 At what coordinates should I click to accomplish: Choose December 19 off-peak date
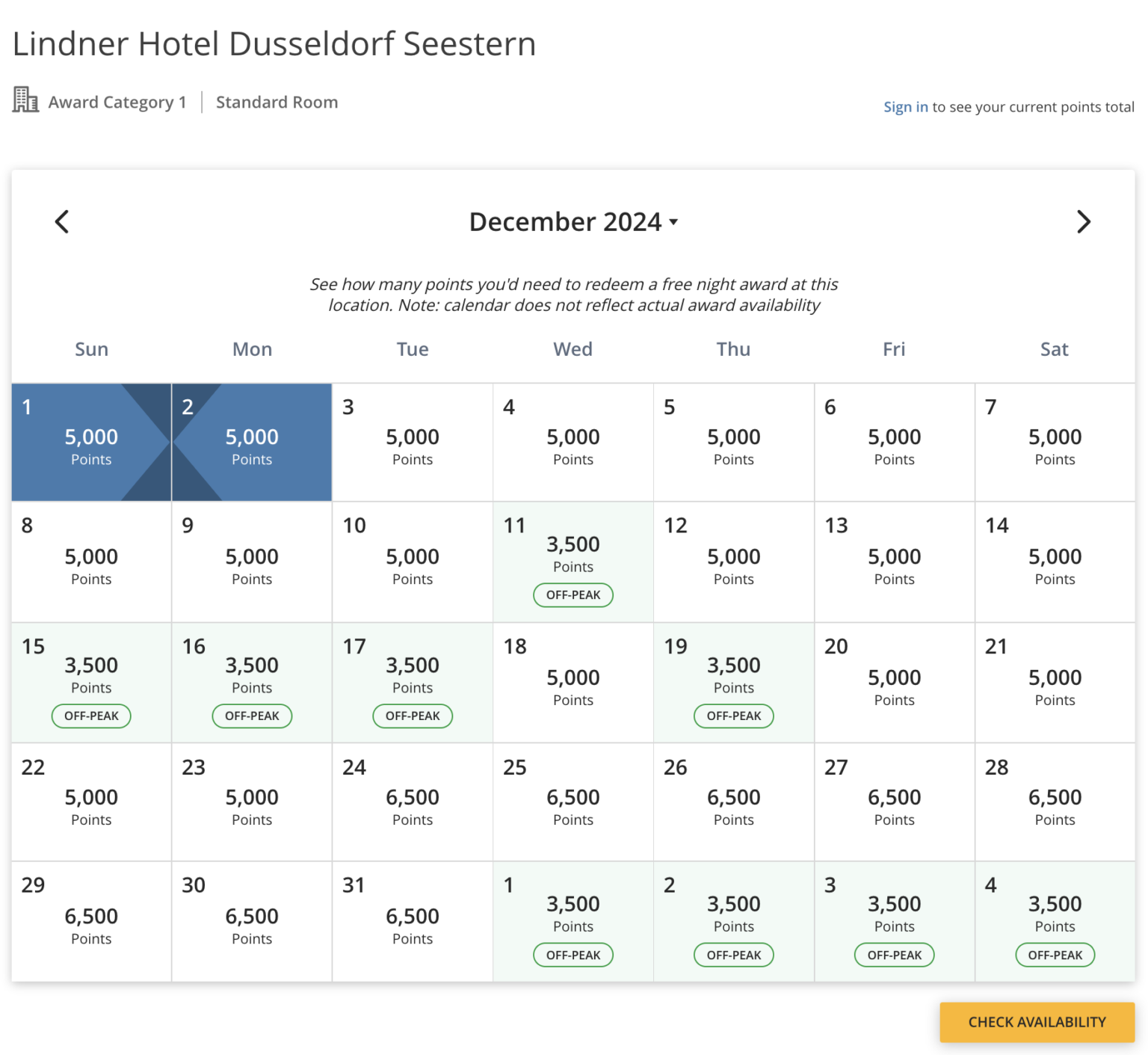733,683
